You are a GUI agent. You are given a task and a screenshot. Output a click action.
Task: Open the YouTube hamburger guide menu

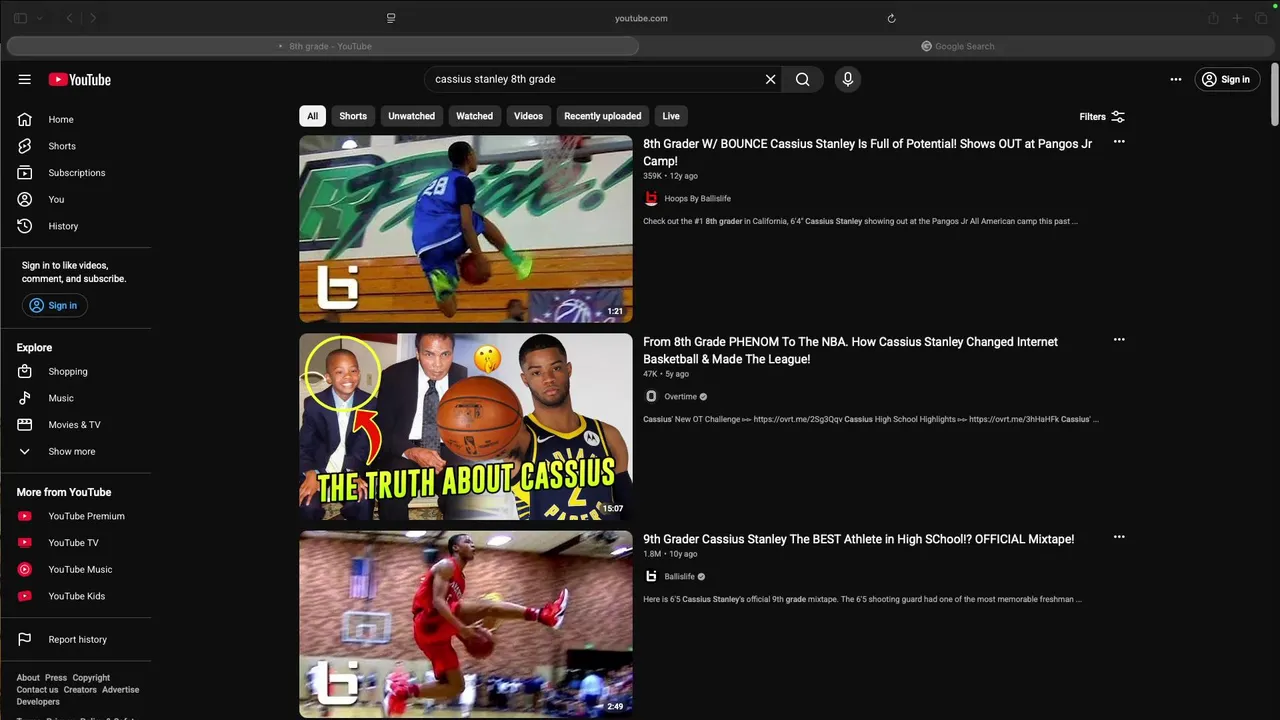click(x=25, y=79)
